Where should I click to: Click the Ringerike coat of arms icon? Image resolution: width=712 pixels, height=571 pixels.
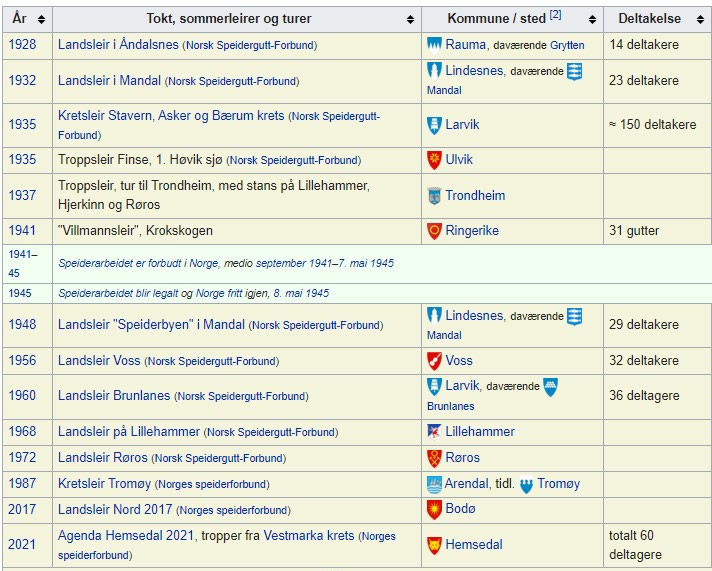[x=434, y=231]
